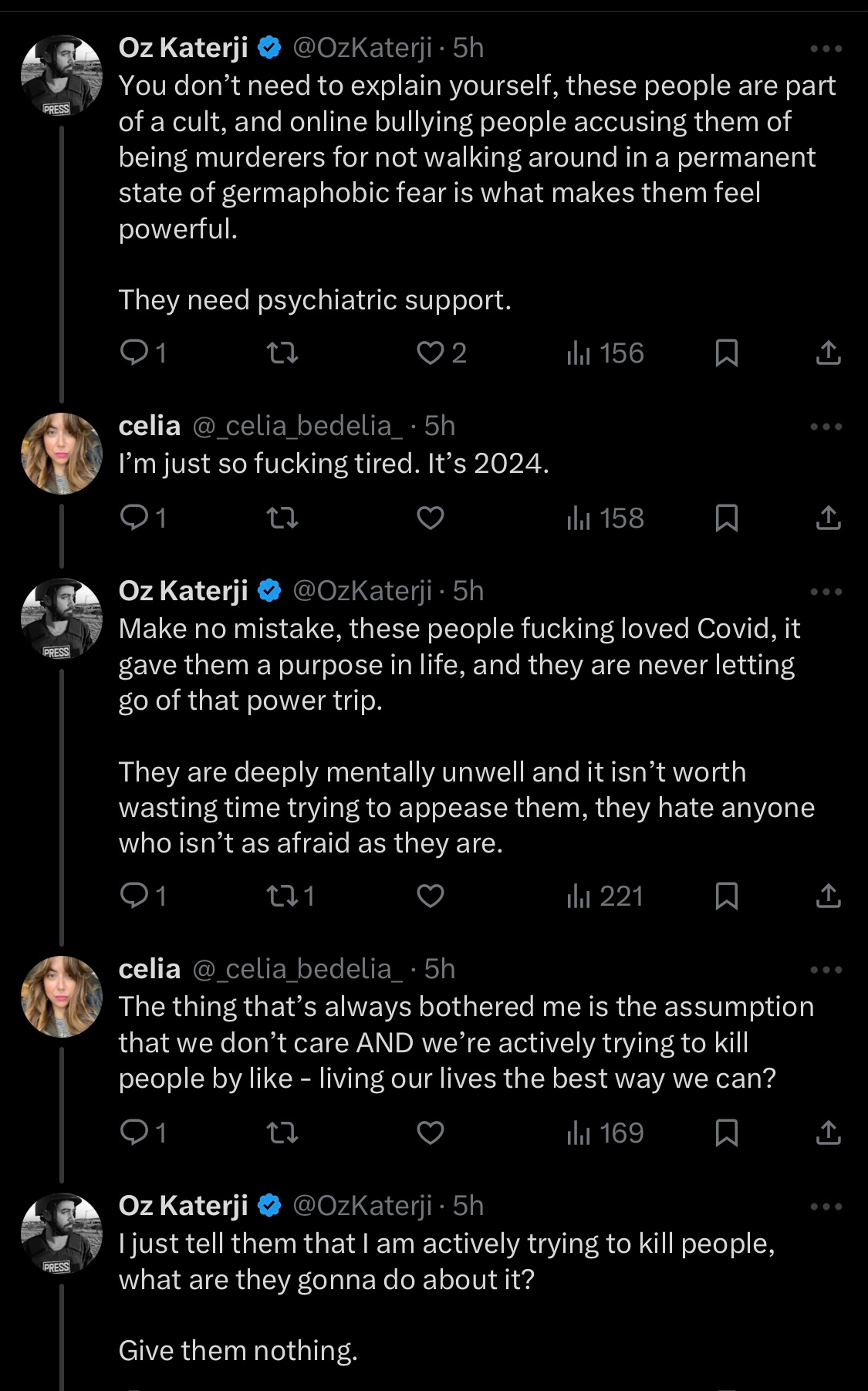Bookmark celia's tweet with 169 views
This screenshot has width=868, height=1391.
[x=726, y=1133]
